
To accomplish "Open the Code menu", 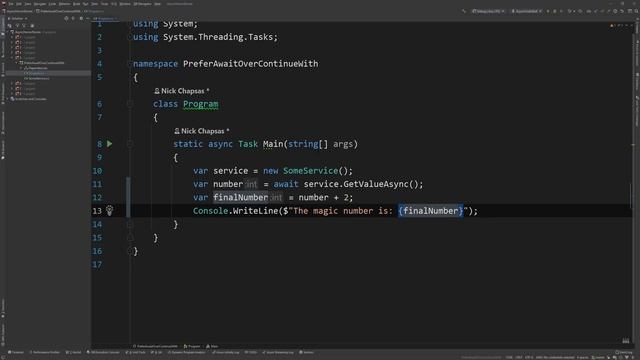I will [x=52, y=4].
